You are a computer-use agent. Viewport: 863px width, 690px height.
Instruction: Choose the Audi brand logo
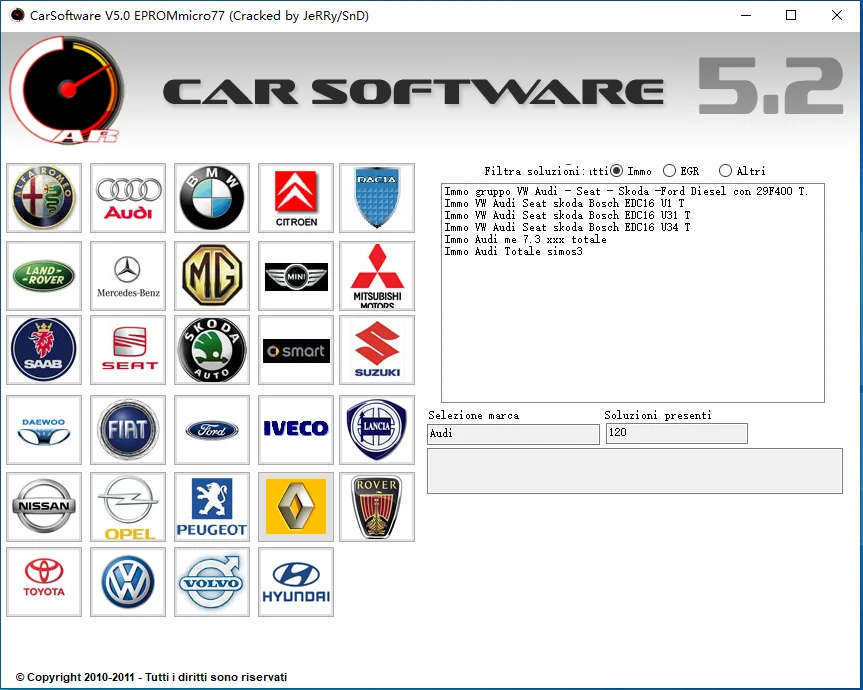[x=128, y=198]
